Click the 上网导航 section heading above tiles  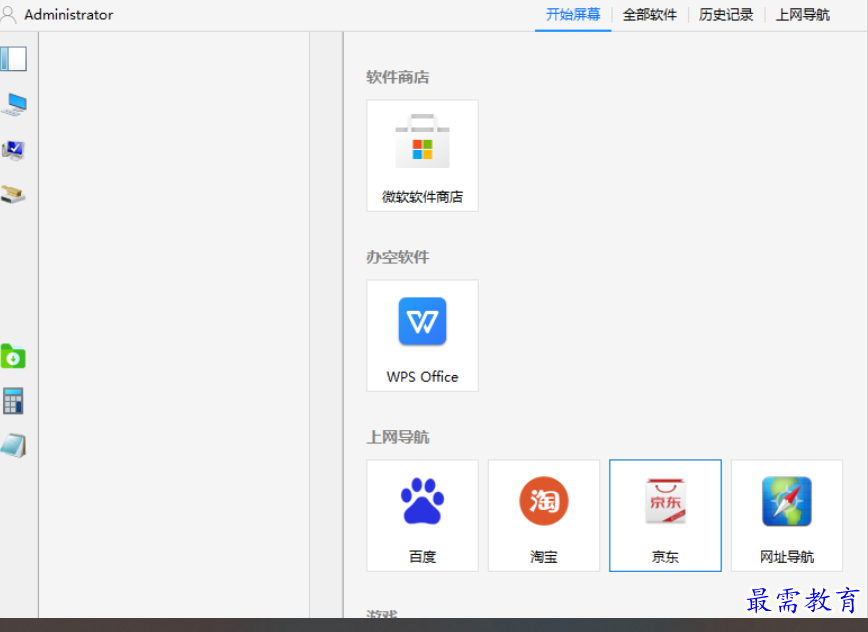tap(397, 437)
